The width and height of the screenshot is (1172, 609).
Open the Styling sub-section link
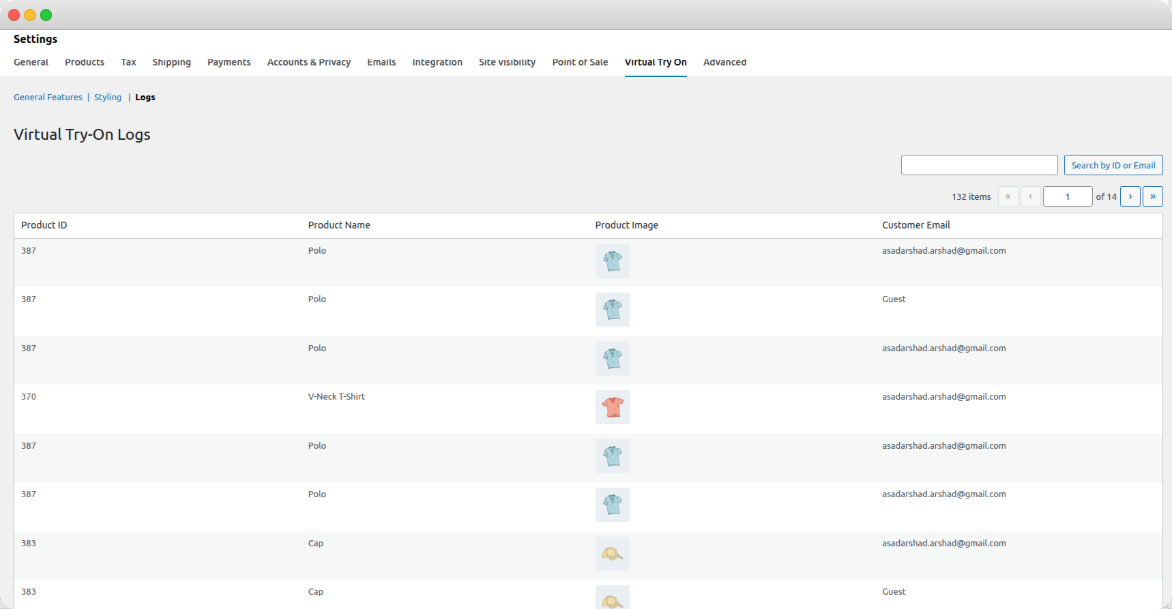point(108,97)
